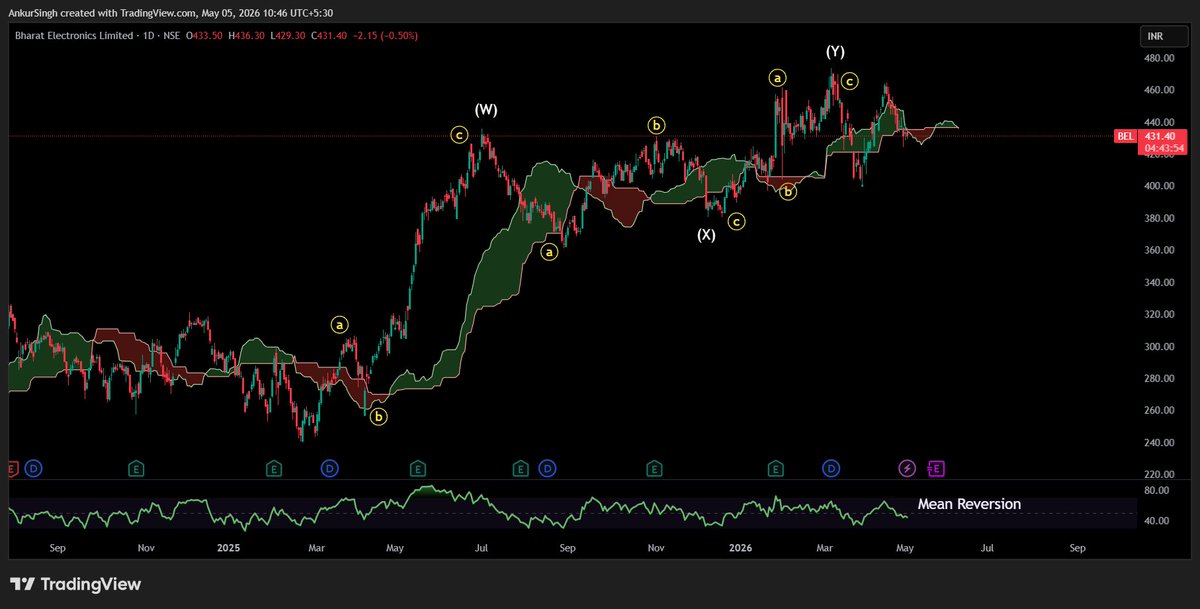Click the earnings marker below November 2025

point(654,467)
